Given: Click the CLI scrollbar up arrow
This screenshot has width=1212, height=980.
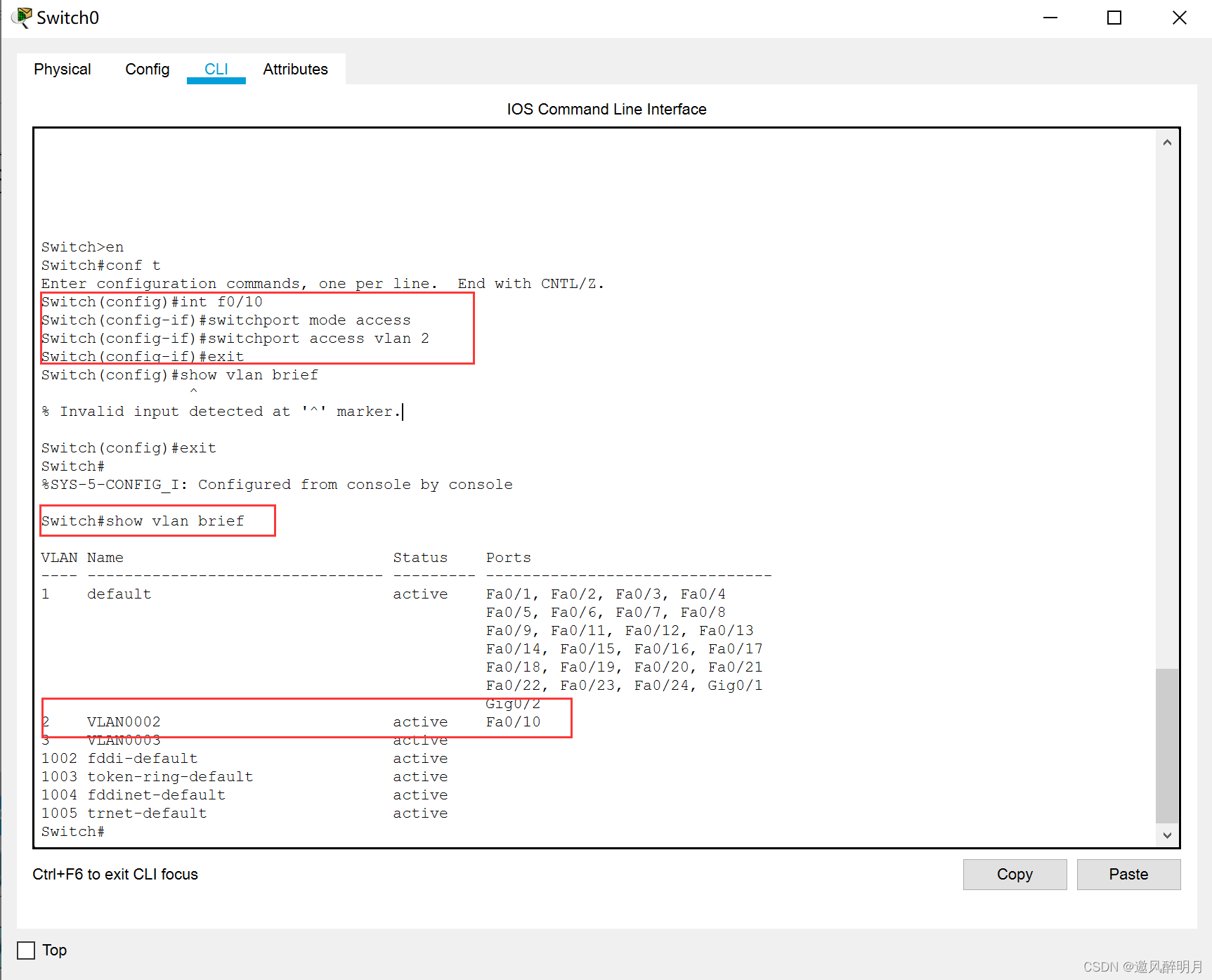Looking at the screenshot, I should (x=1167, y=143).
